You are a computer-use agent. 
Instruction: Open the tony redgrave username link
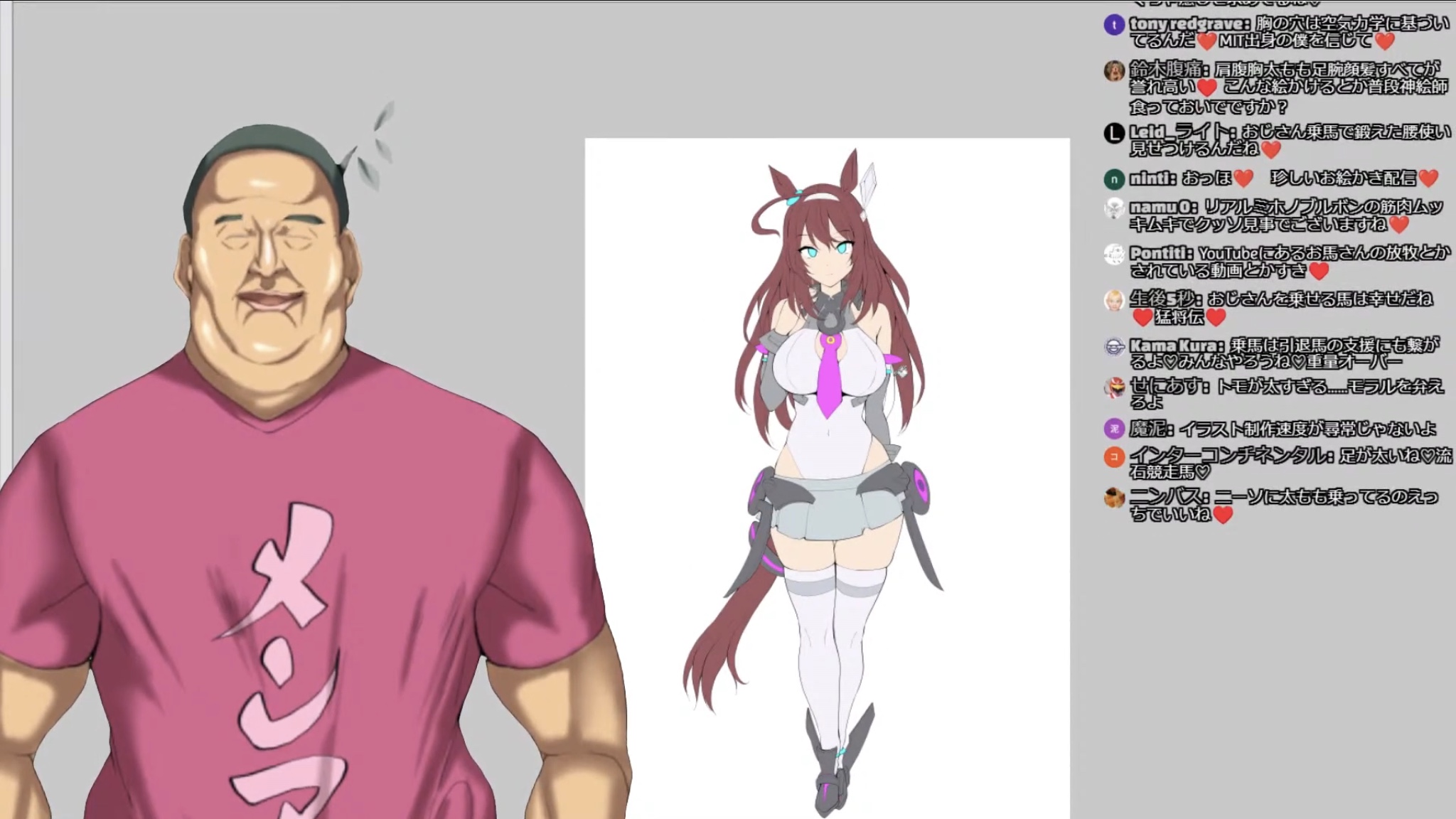(x=1188, y=25)
